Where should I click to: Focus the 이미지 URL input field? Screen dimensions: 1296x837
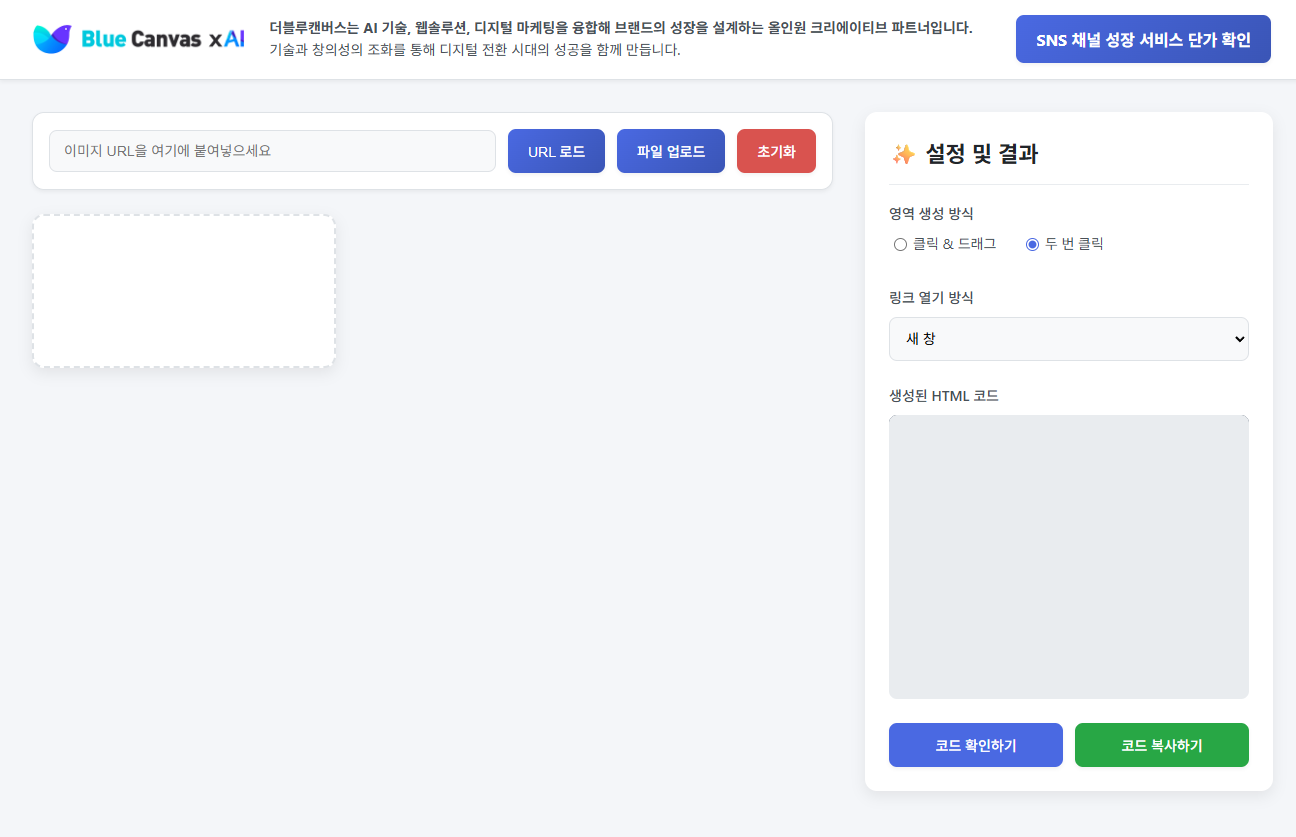pos(272,151)
